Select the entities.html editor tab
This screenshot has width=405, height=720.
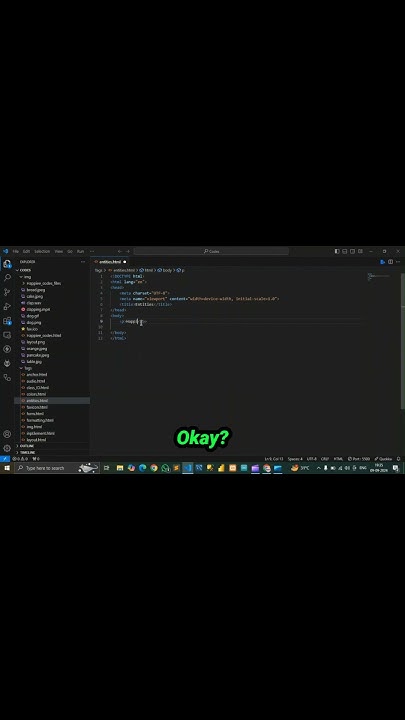click(111, 262)
